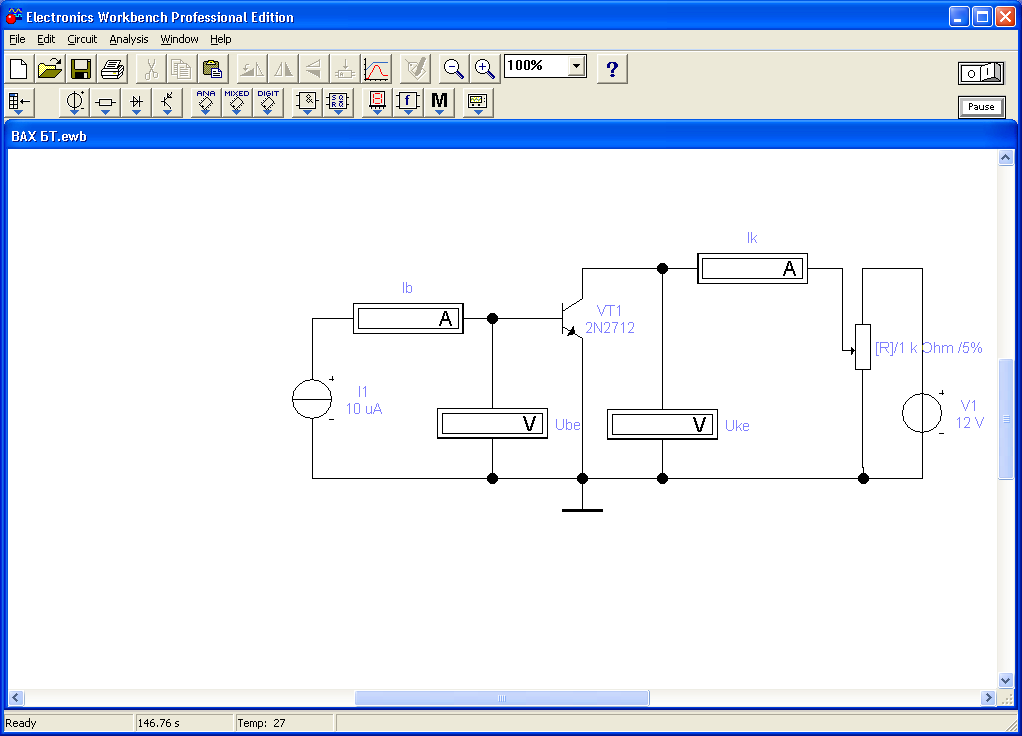Select the Uke voltmeter
The height and width of the screenshot is (736, 1022).
pos(662,424)
